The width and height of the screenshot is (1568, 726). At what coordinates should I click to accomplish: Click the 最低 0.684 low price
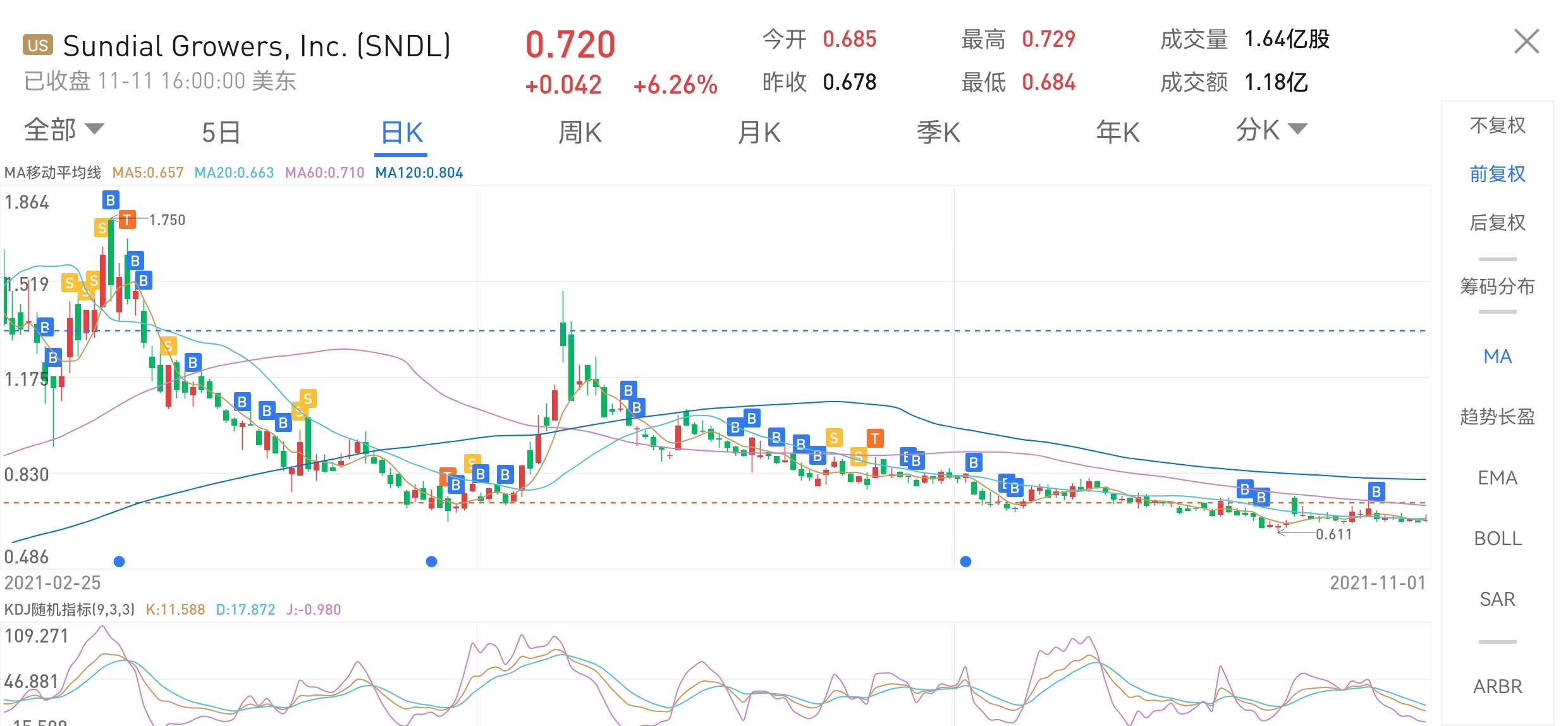tap(1019, 82)
